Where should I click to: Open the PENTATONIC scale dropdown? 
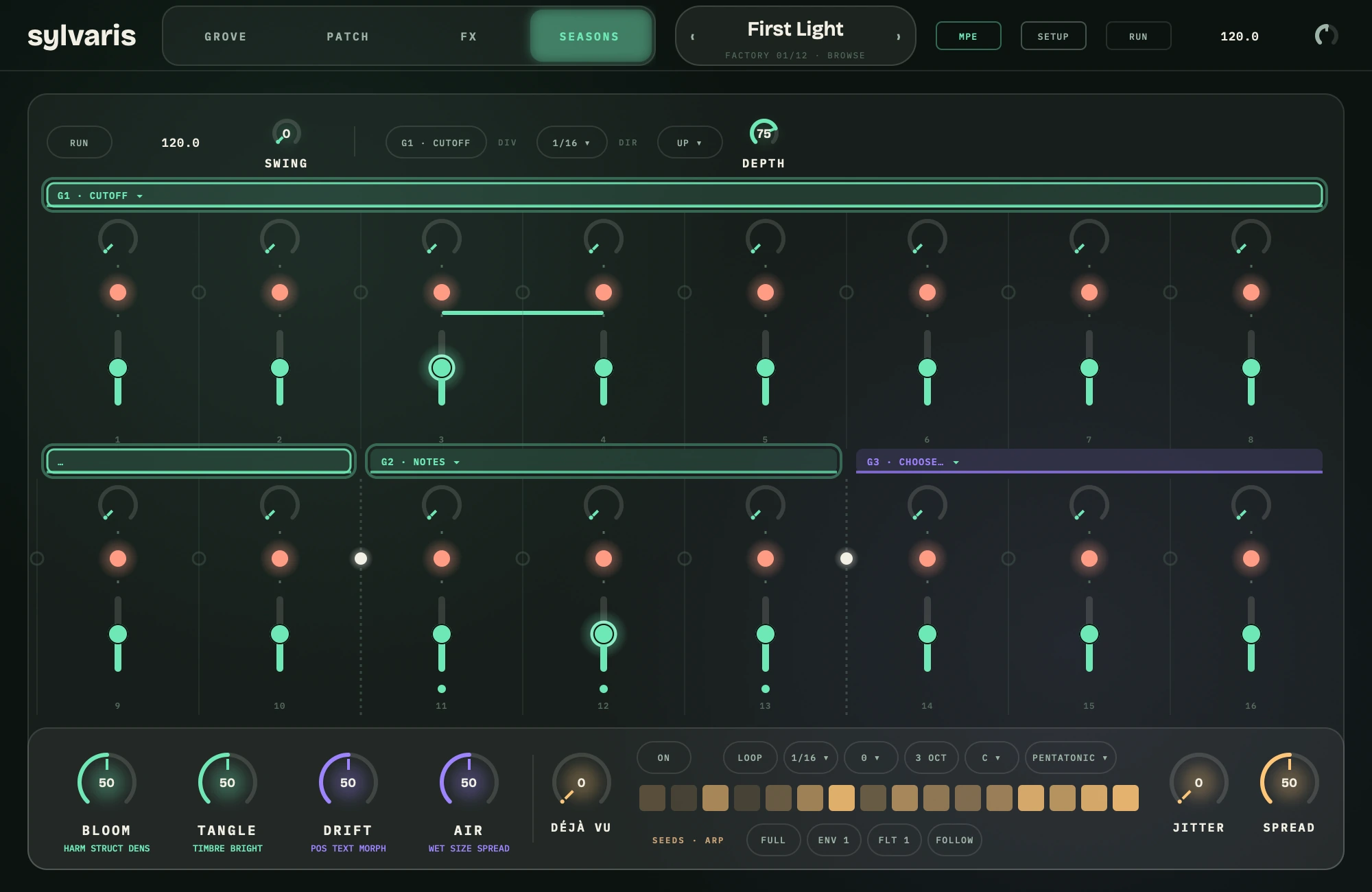(1070, 758)
